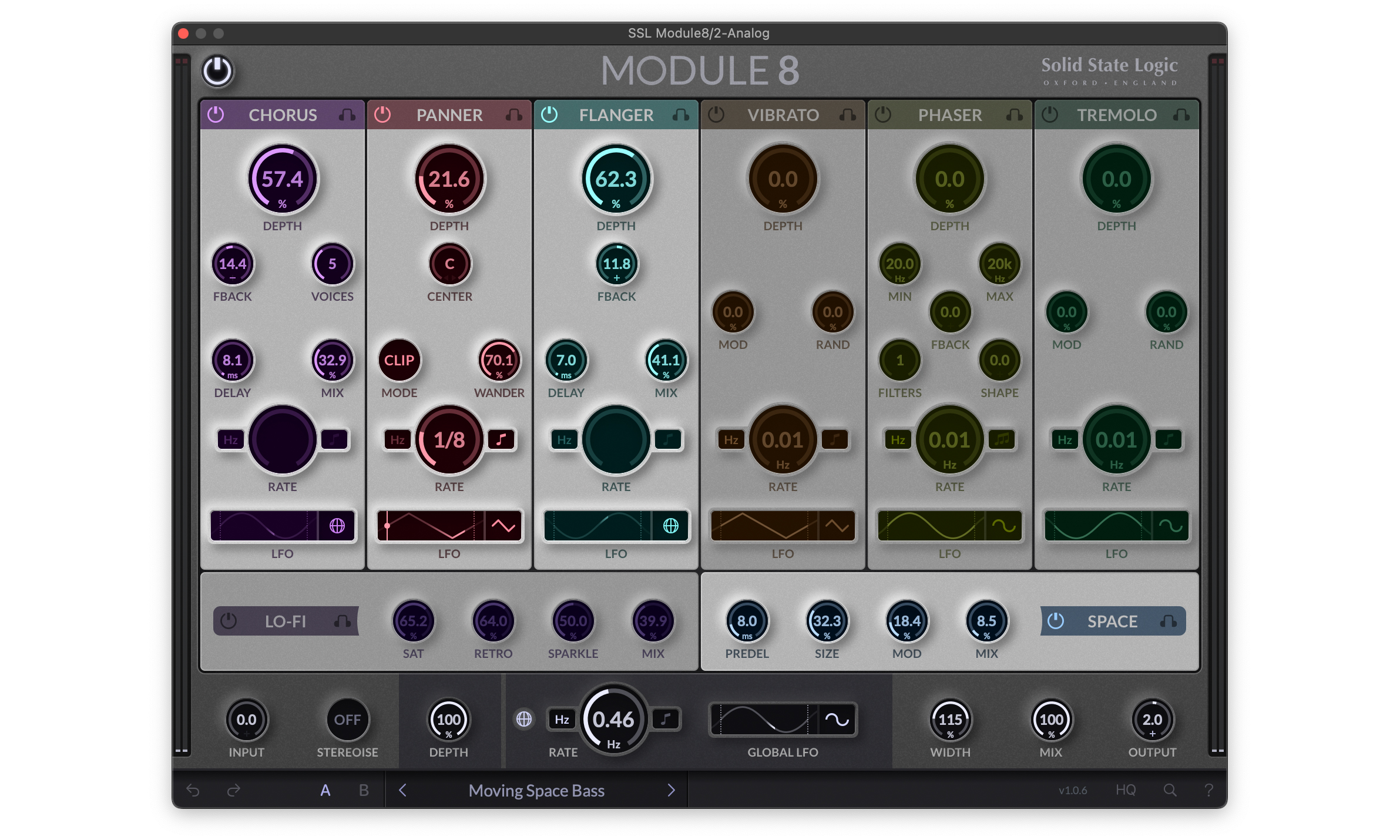The width and height of the screenshot is (1400, 840).
Task: Click the Flanger rate note sync icon
Action: 668,439
